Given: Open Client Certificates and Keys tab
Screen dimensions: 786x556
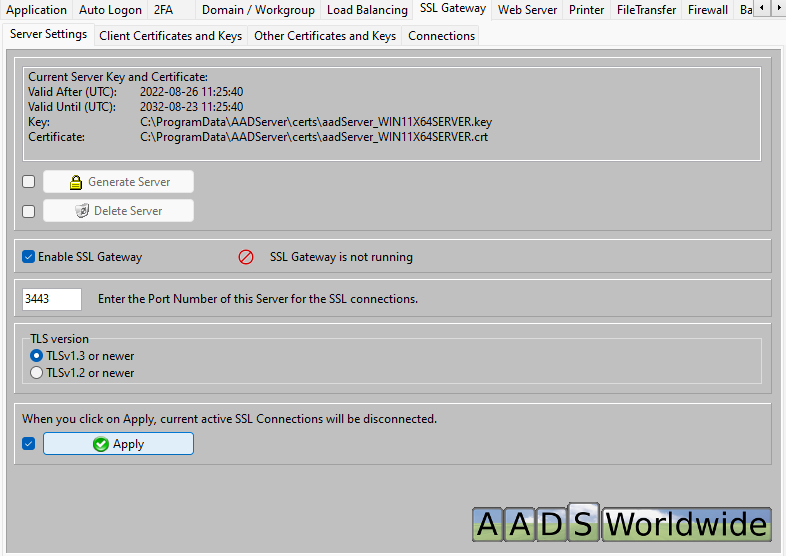Looking at the screenshot, I should tap(170, 36).
